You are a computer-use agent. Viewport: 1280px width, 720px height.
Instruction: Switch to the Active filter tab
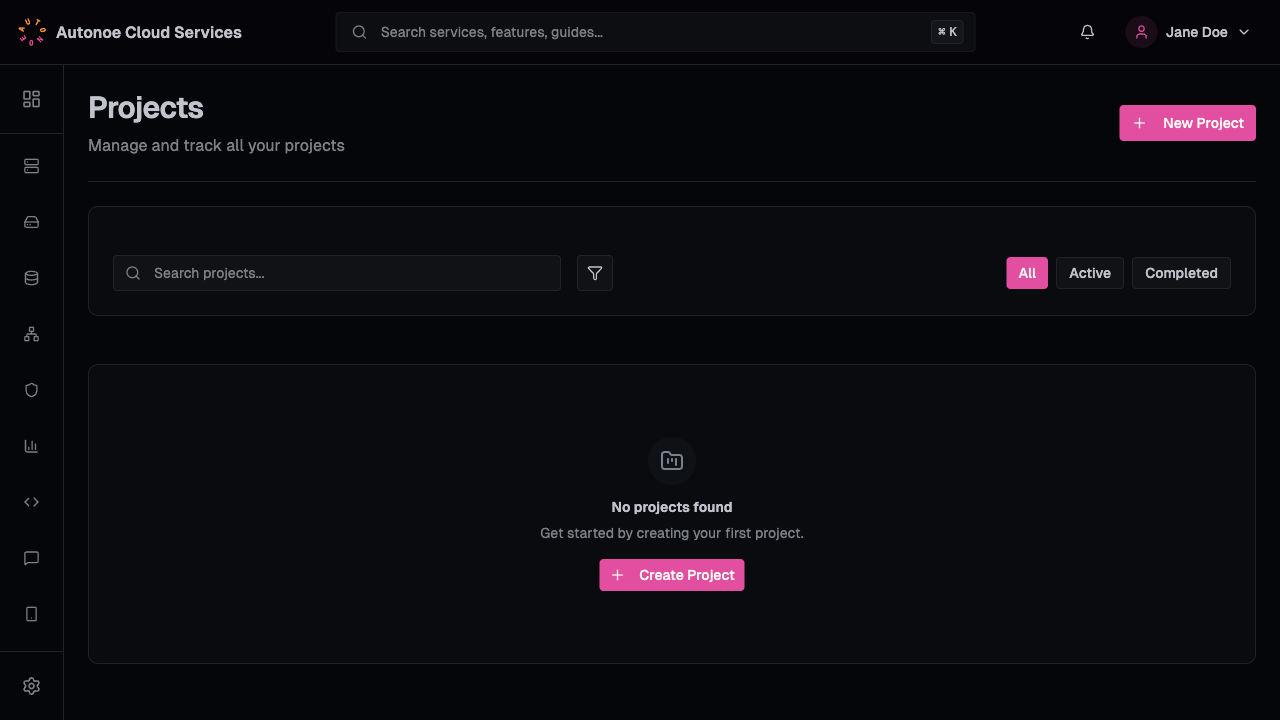(1090, 273)
